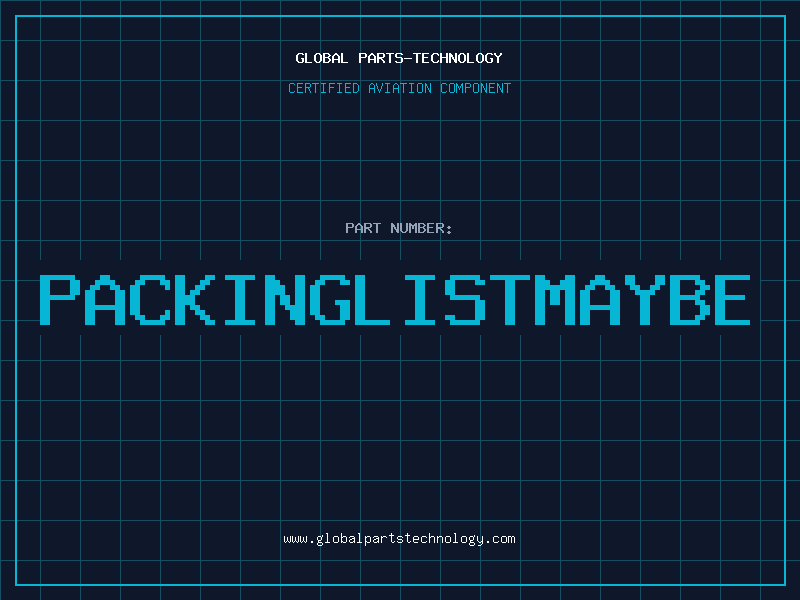
Task: Click the GLOBAL PARTS-TECHNOLOGY heading
Action: coord(399,58)
